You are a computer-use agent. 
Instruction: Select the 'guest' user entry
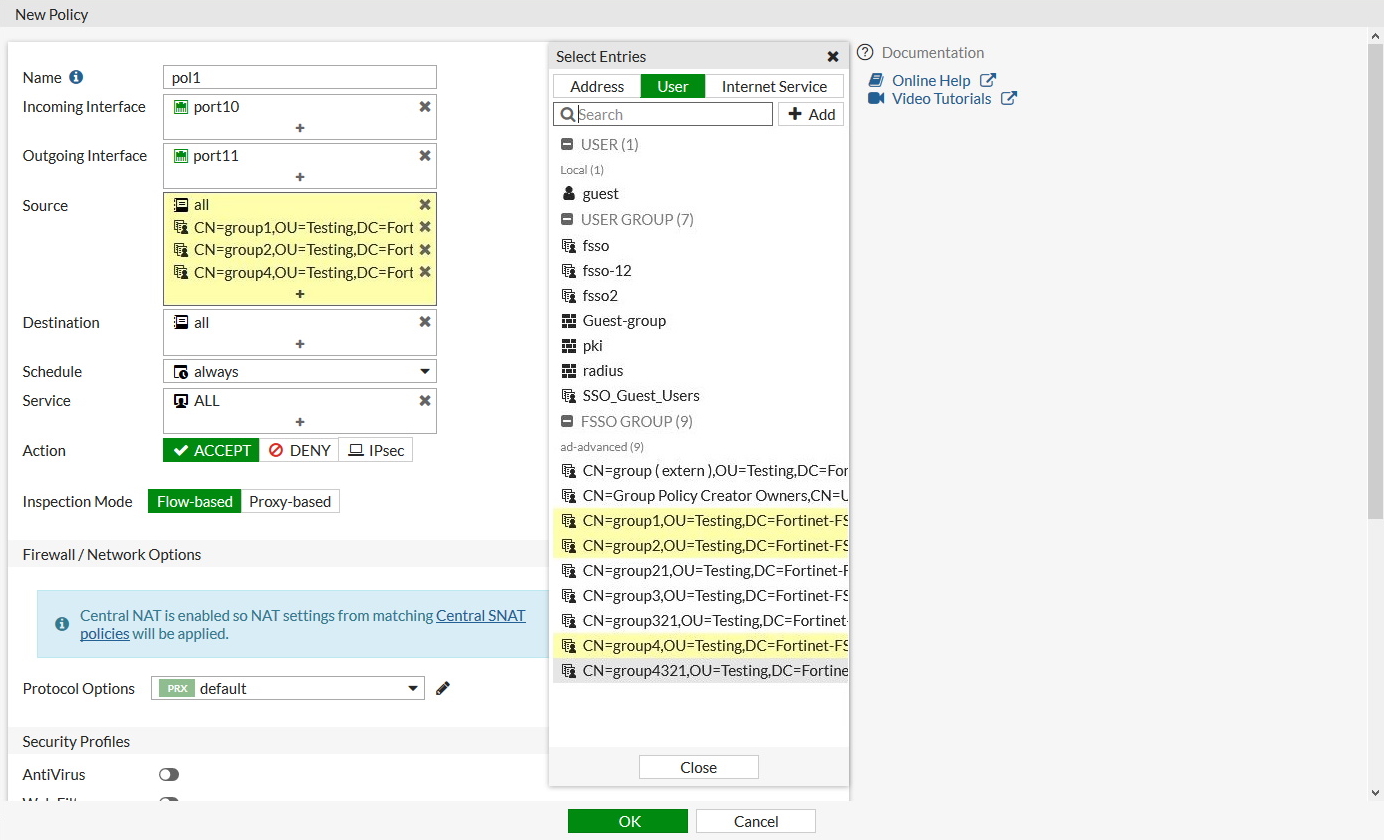coord(600,194)
